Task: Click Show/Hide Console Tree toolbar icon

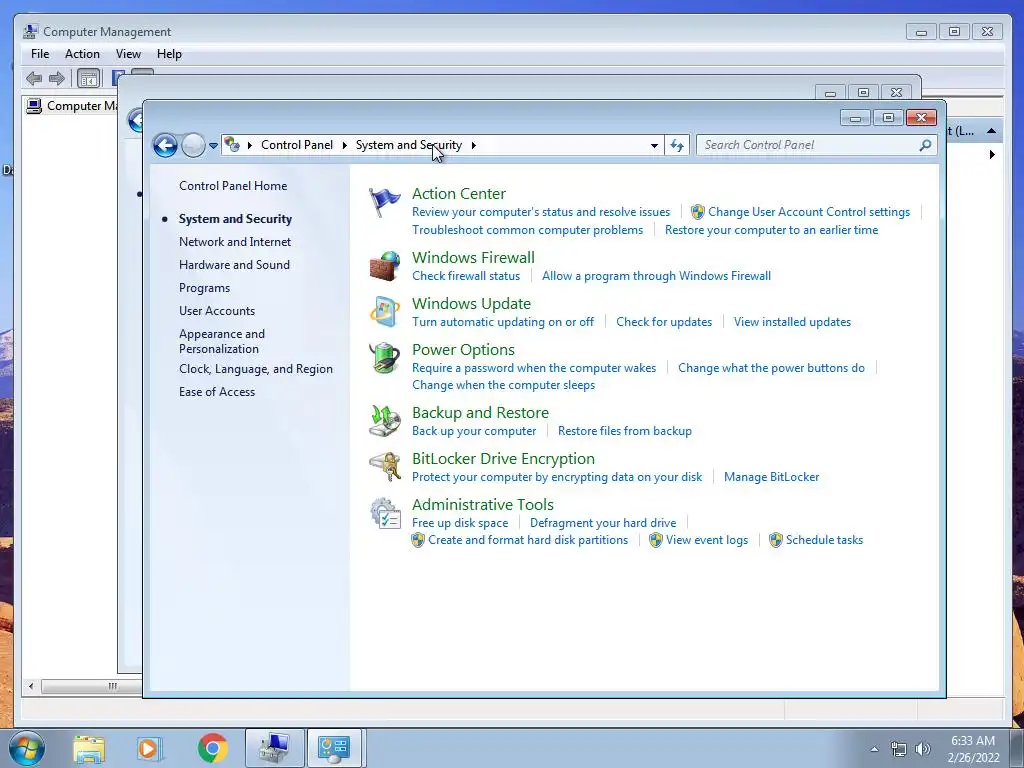Action: tap(88, 79)
